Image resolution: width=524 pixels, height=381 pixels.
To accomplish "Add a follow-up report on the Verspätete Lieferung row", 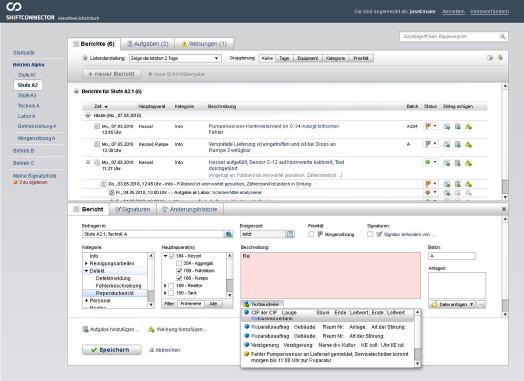I will click(447, 144).
